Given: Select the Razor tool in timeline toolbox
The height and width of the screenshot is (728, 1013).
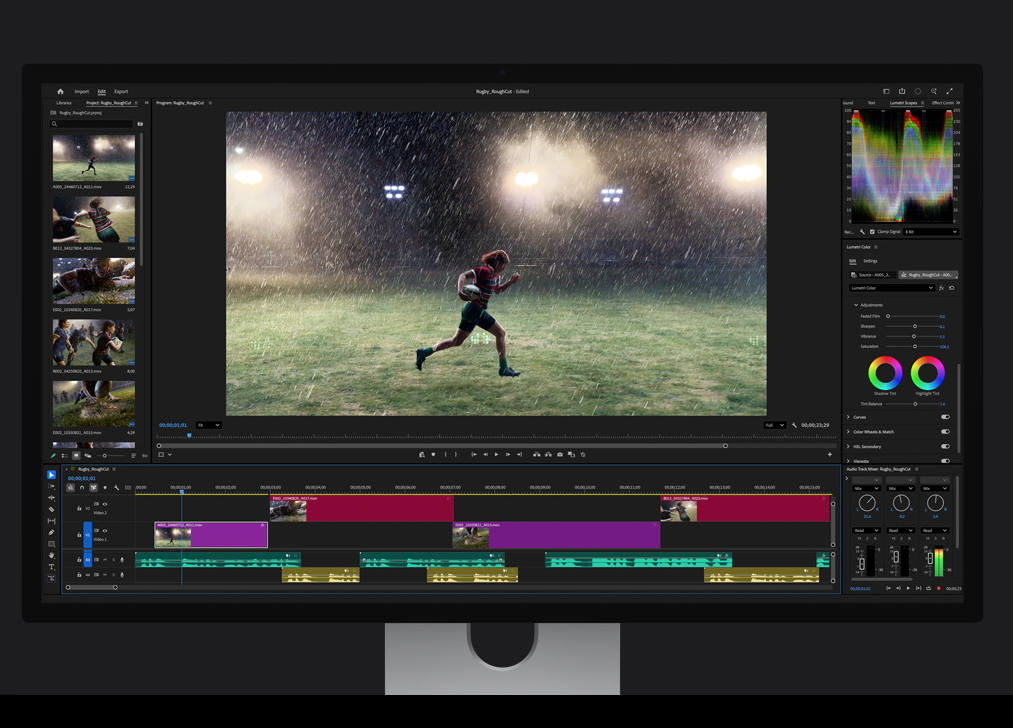Looking at the screenshot, I should pos(52,509).
